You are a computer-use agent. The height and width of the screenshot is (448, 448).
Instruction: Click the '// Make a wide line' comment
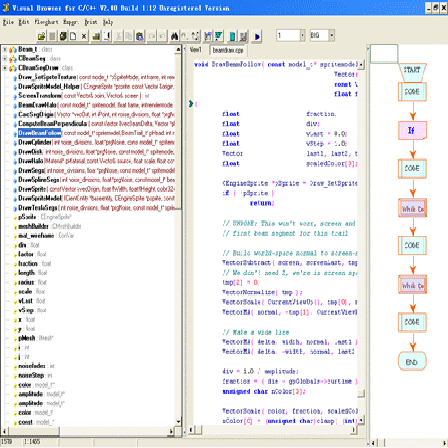click(256, 332)
